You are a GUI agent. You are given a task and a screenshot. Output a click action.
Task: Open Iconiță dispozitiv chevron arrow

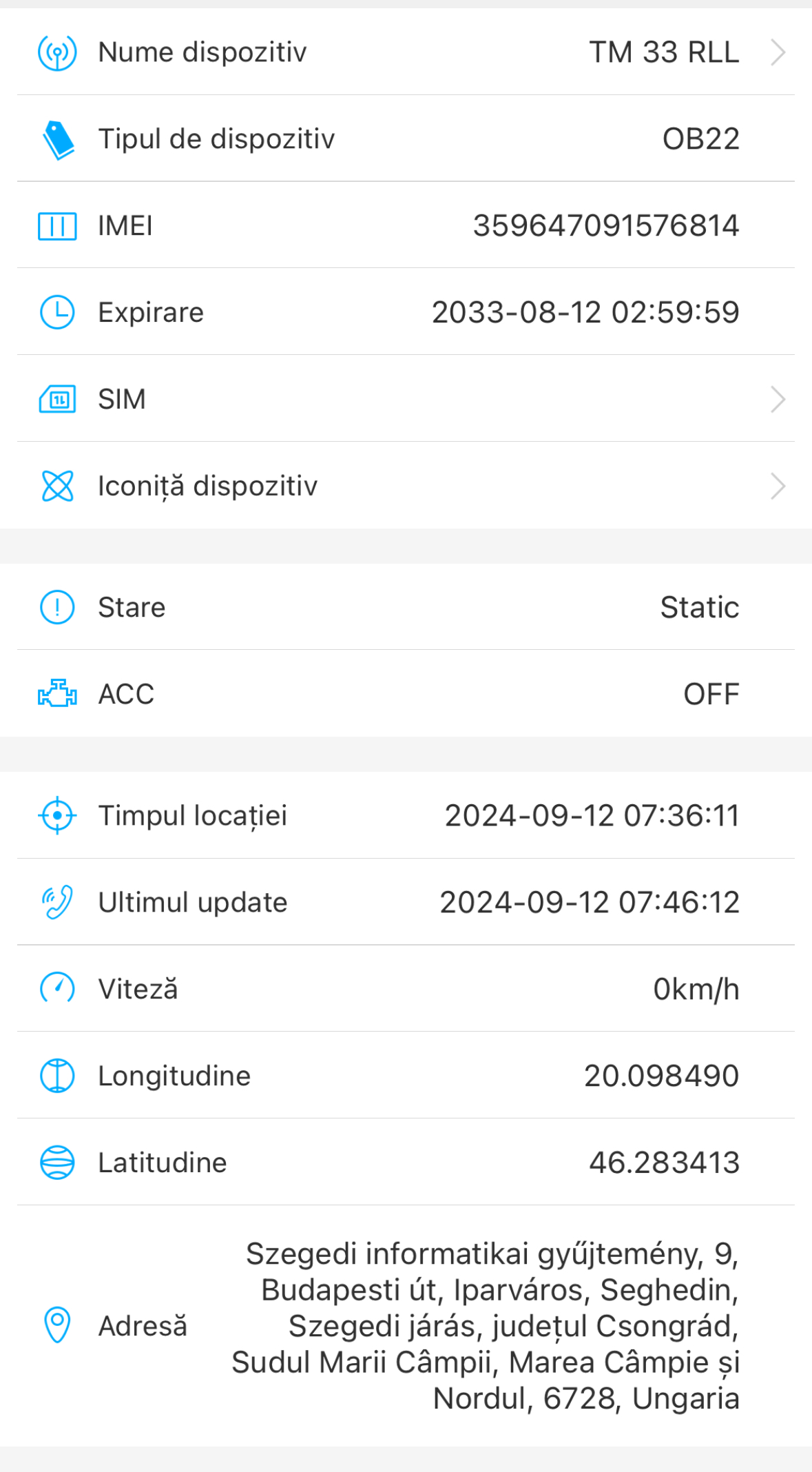click(x=778, y=486)
